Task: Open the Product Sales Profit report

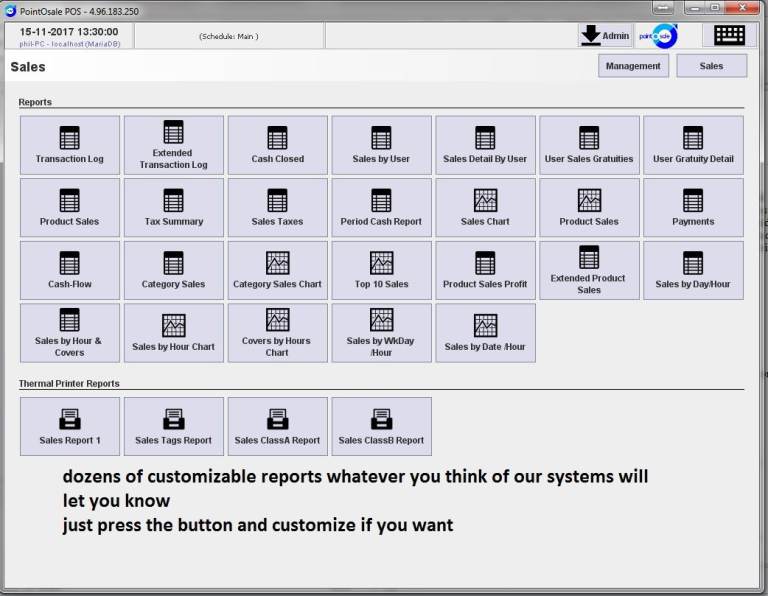Action: pyautogui.click(x=485, y=270)
